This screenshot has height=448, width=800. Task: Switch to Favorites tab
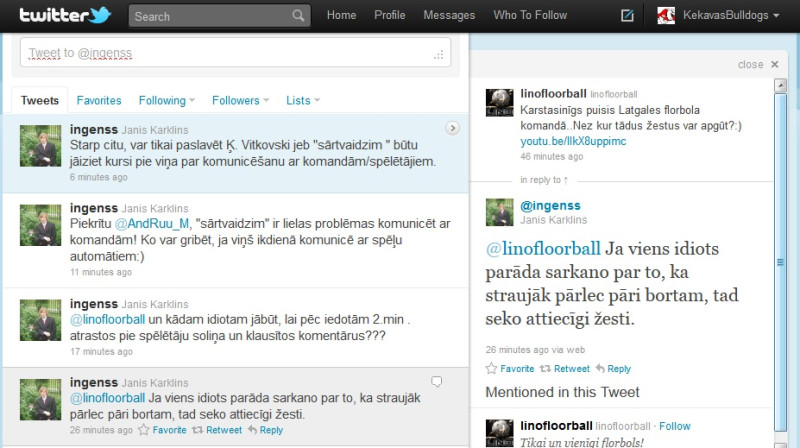(x=99, y=101)
